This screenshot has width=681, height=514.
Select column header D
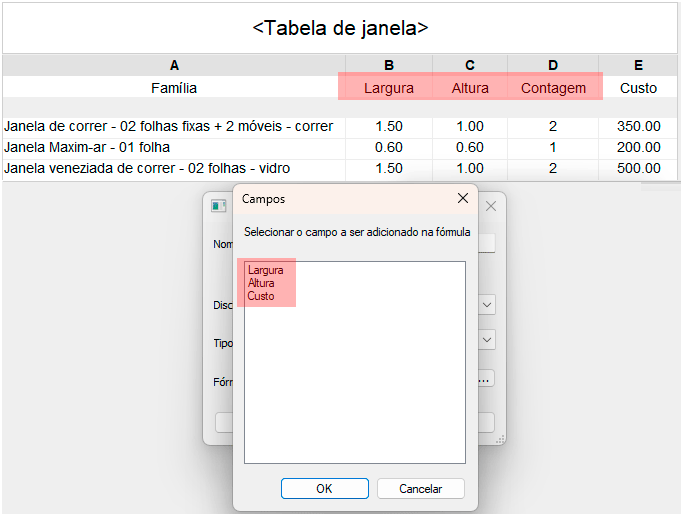pos(553,65)
